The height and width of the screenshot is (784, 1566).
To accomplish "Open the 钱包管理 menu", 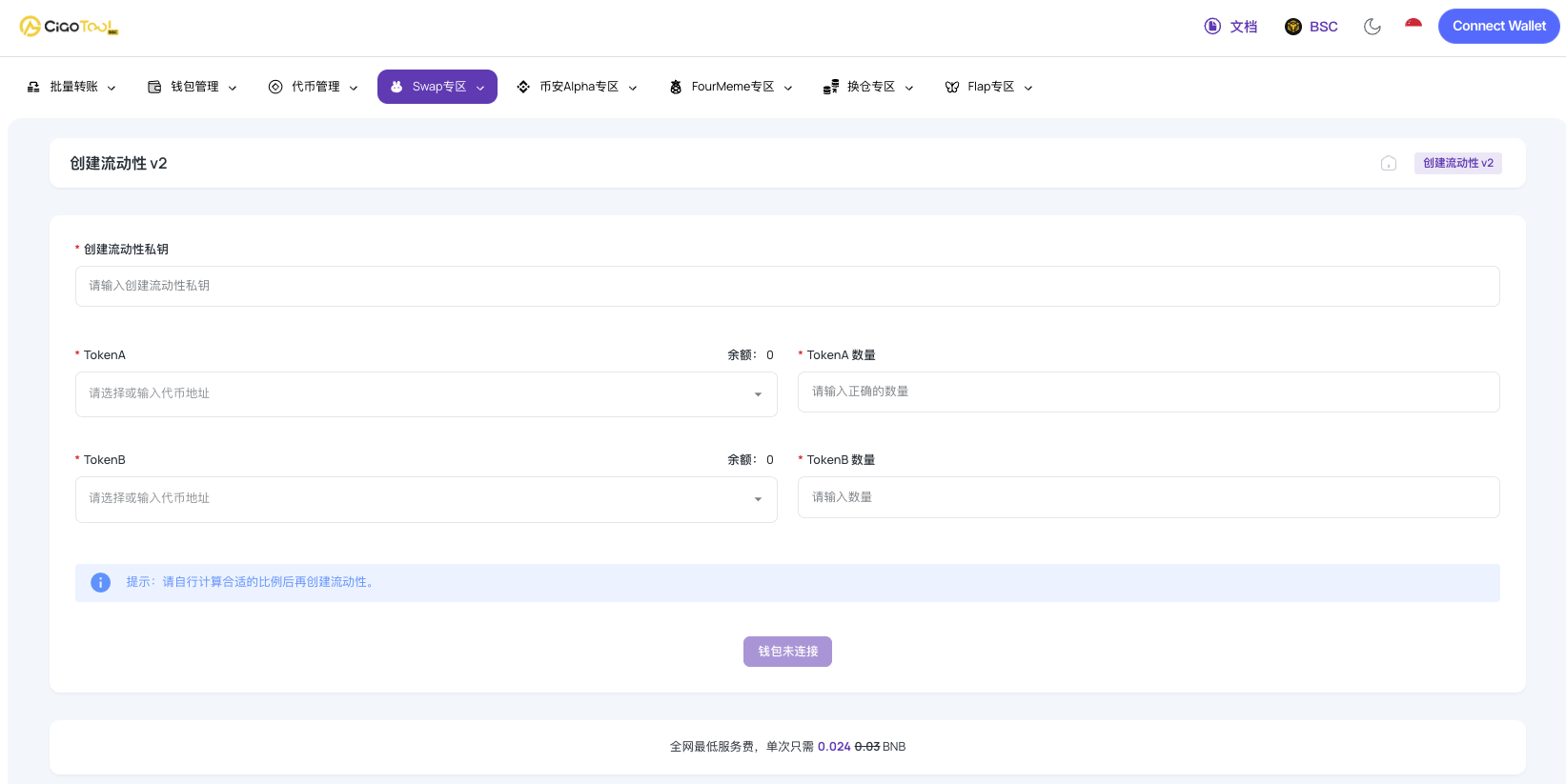I will tap(193, 87).
